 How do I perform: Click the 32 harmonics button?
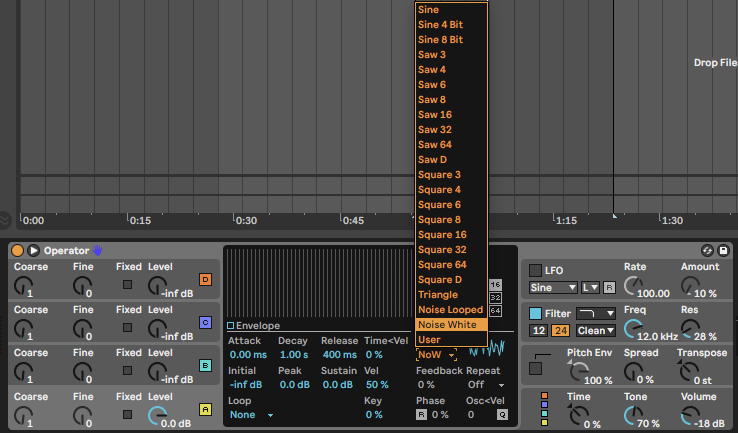495,297
